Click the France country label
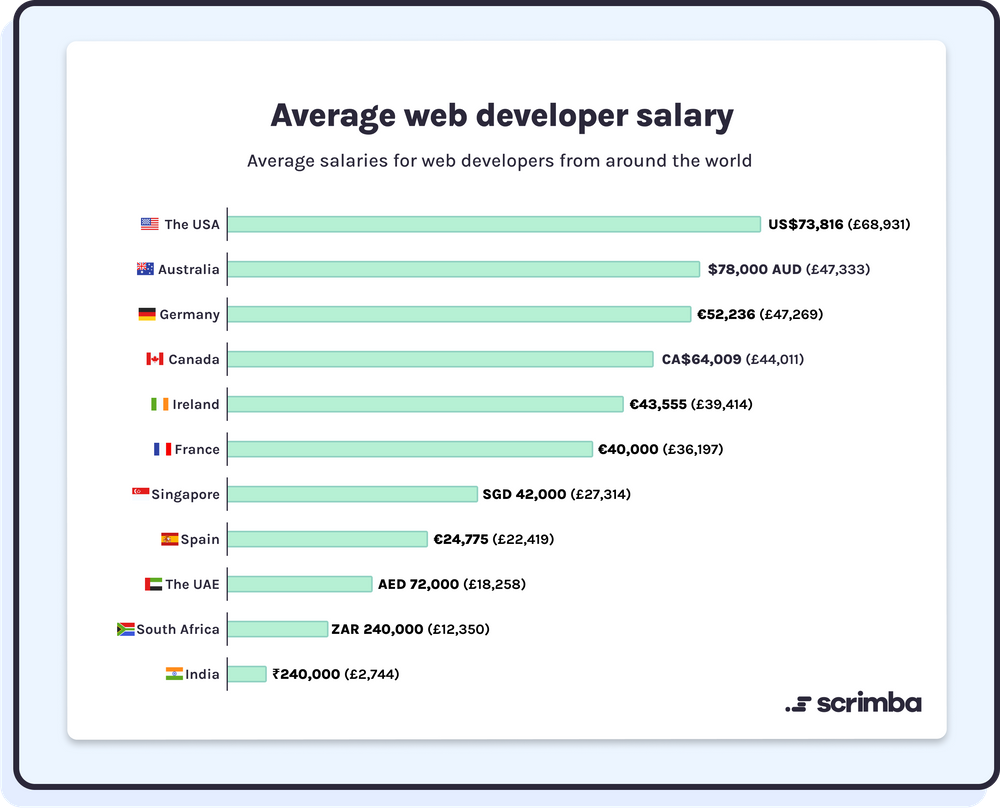The width and height of the screenshot is (1000, 808). [x=198, y=449]
